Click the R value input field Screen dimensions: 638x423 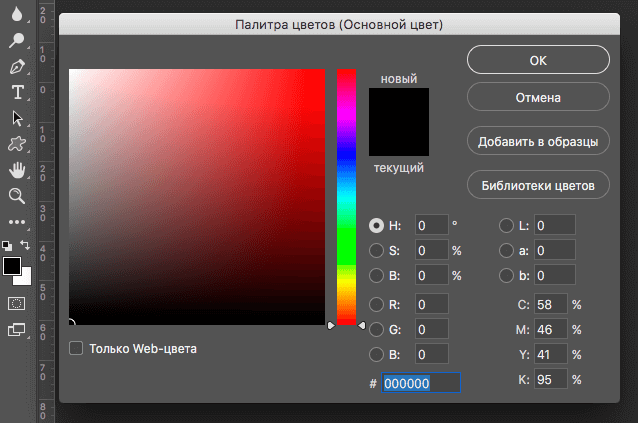(432, 304)
